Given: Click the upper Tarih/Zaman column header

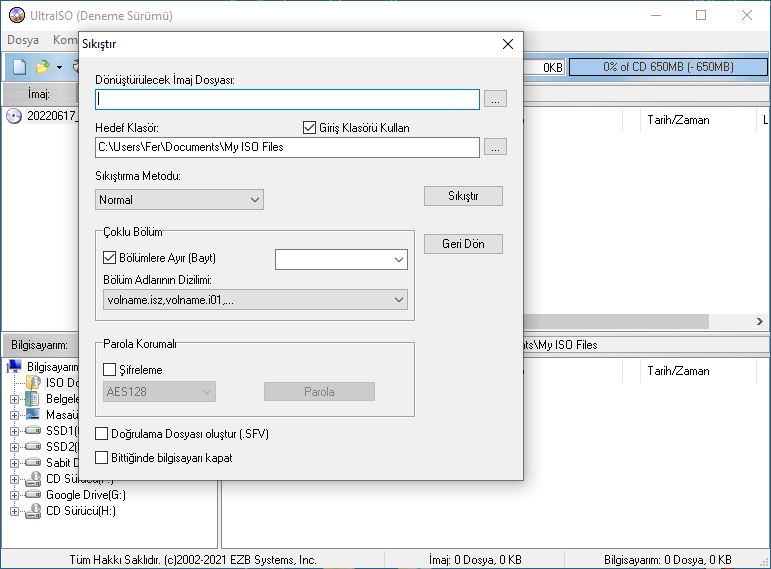Looking at the screenshot, I should pyautogui.click(x=678, y=120).
